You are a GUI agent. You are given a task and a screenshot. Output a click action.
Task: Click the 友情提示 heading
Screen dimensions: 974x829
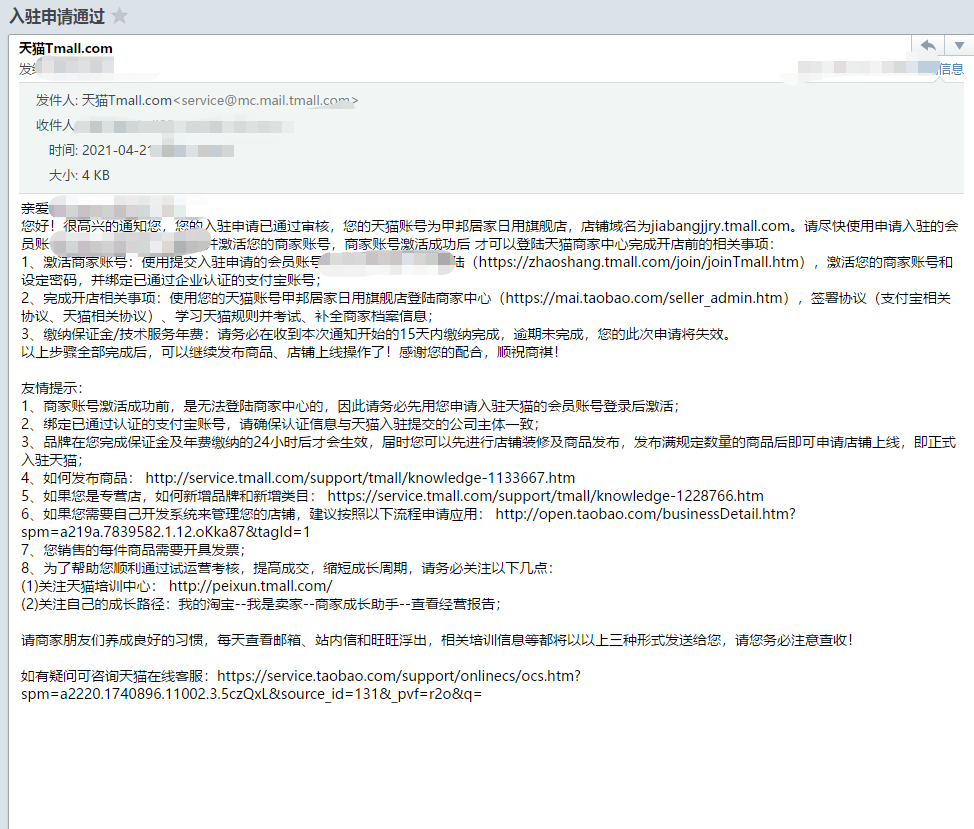click(52, 388)
